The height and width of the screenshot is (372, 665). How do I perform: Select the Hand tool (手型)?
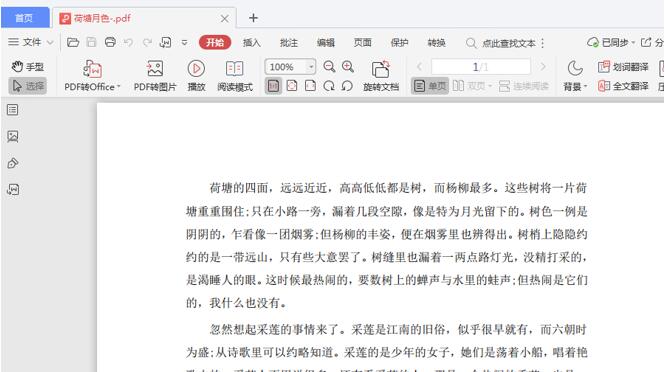click(28, 67)
